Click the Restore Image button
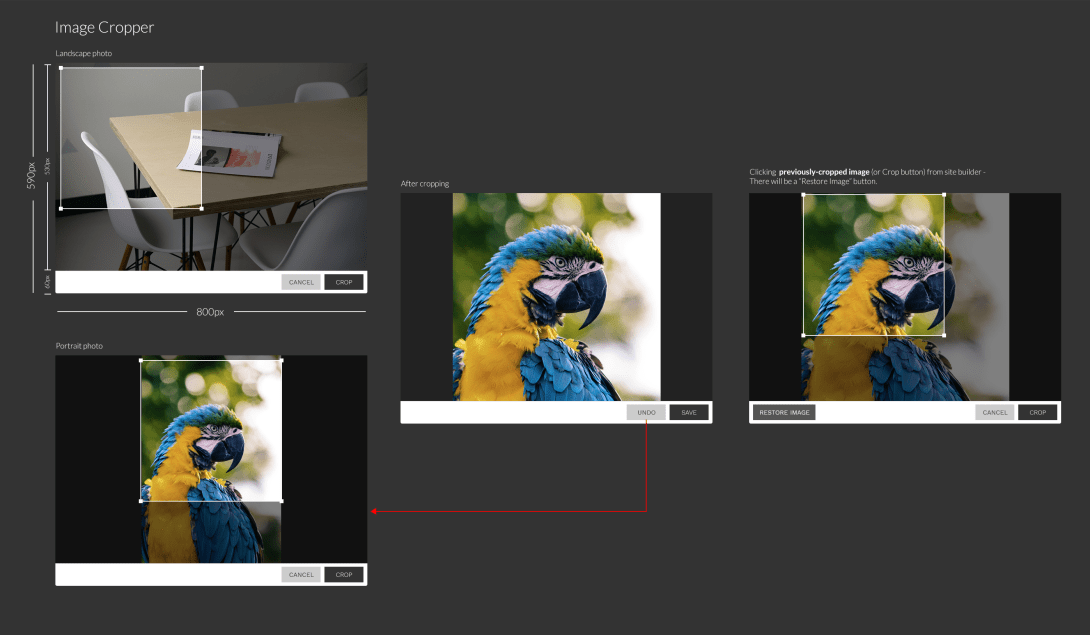Screen dimensions: 1090x635 [x=784, y=412]
